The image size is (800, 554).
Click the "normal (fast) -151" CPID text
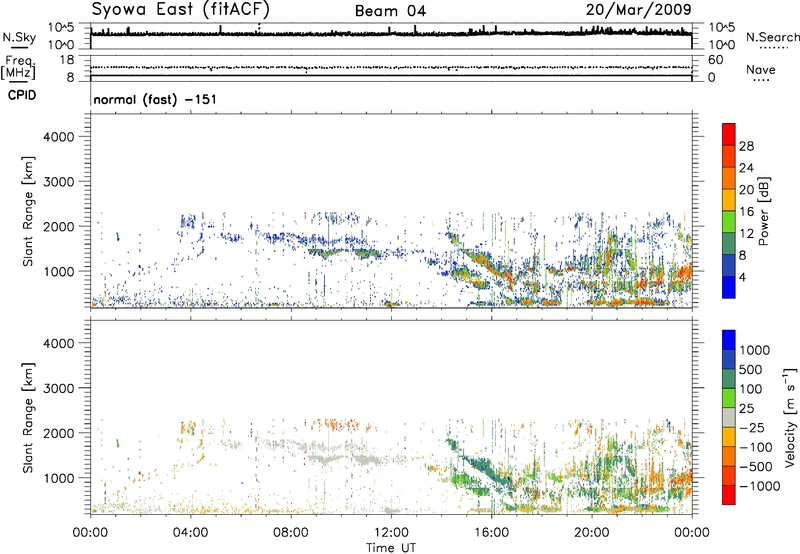[155, 99]
